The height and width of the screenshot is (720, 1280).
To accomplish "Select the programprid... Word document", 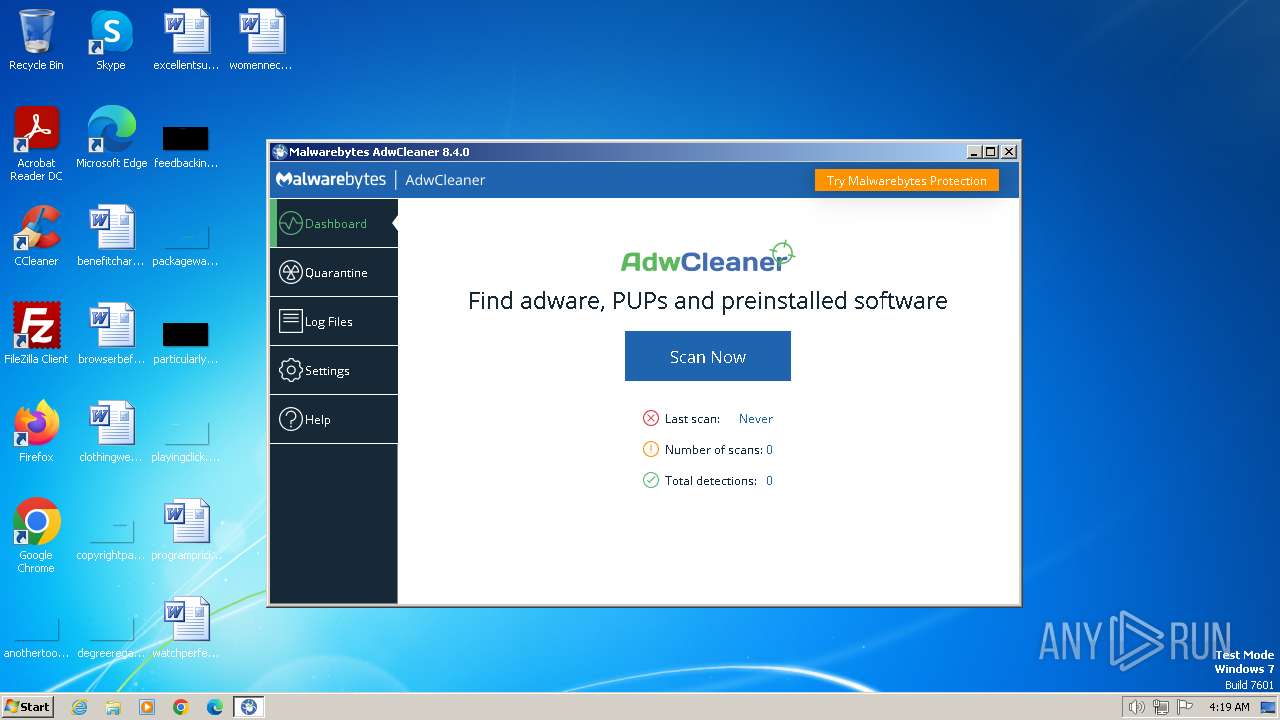I will [x=186, y=530].
